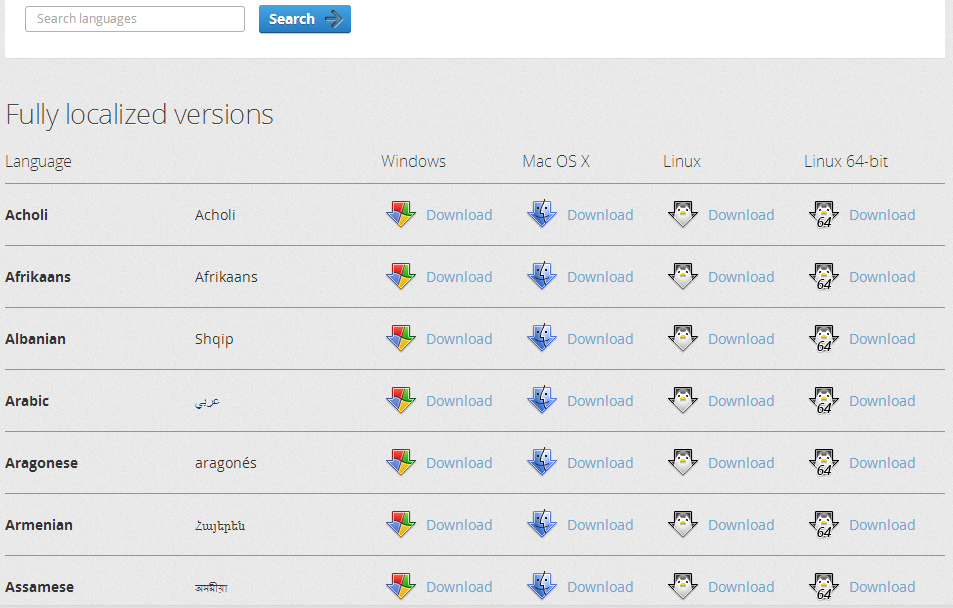Click the Windows icon in Aragonese row
953x608 pixels.
tap(401, 462)
